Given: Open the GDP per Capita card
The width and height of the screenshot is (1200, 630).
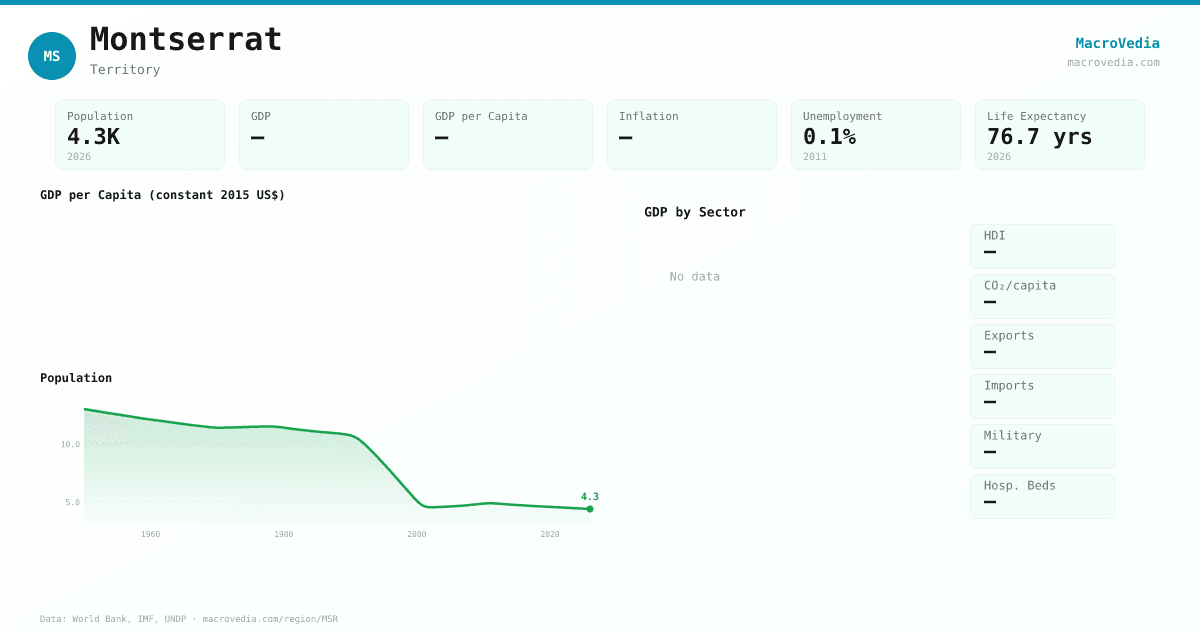Looking at the screenshot, I should (508, 135).
